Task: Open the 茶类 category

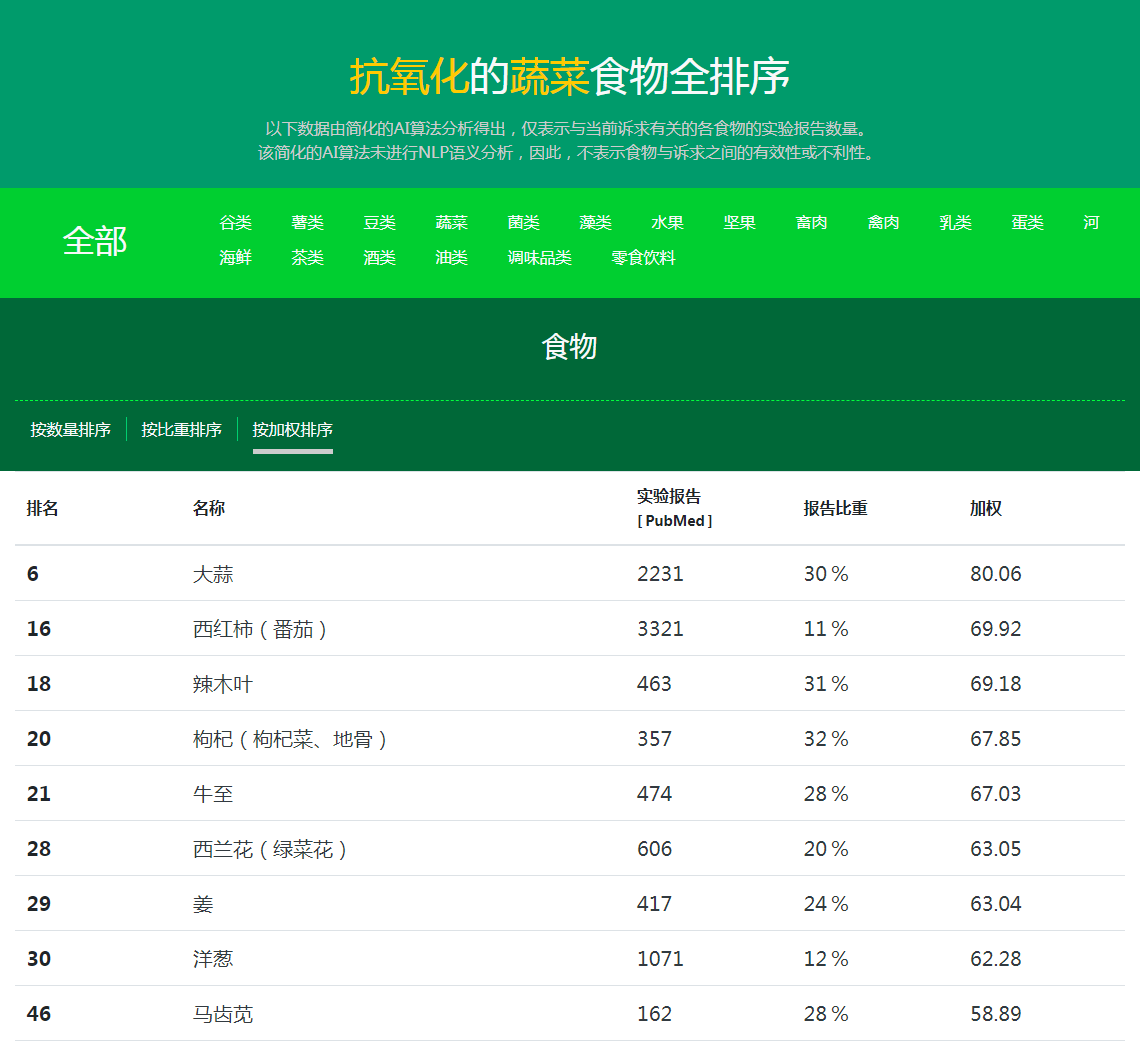Action: [x=307, y=258]
